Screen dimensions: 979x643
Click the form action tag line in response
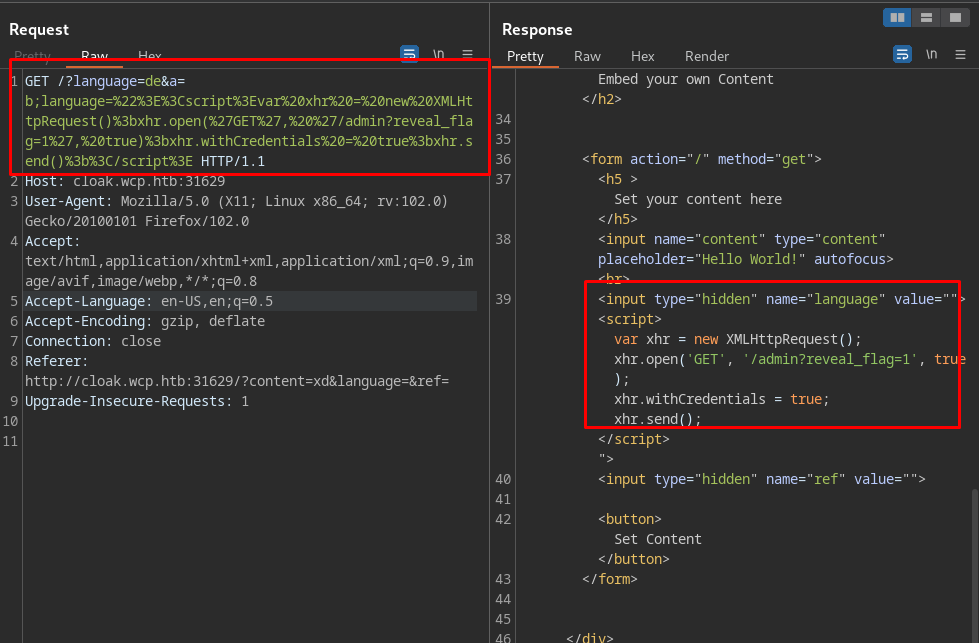pyautogui.click(x=702, y=159)
